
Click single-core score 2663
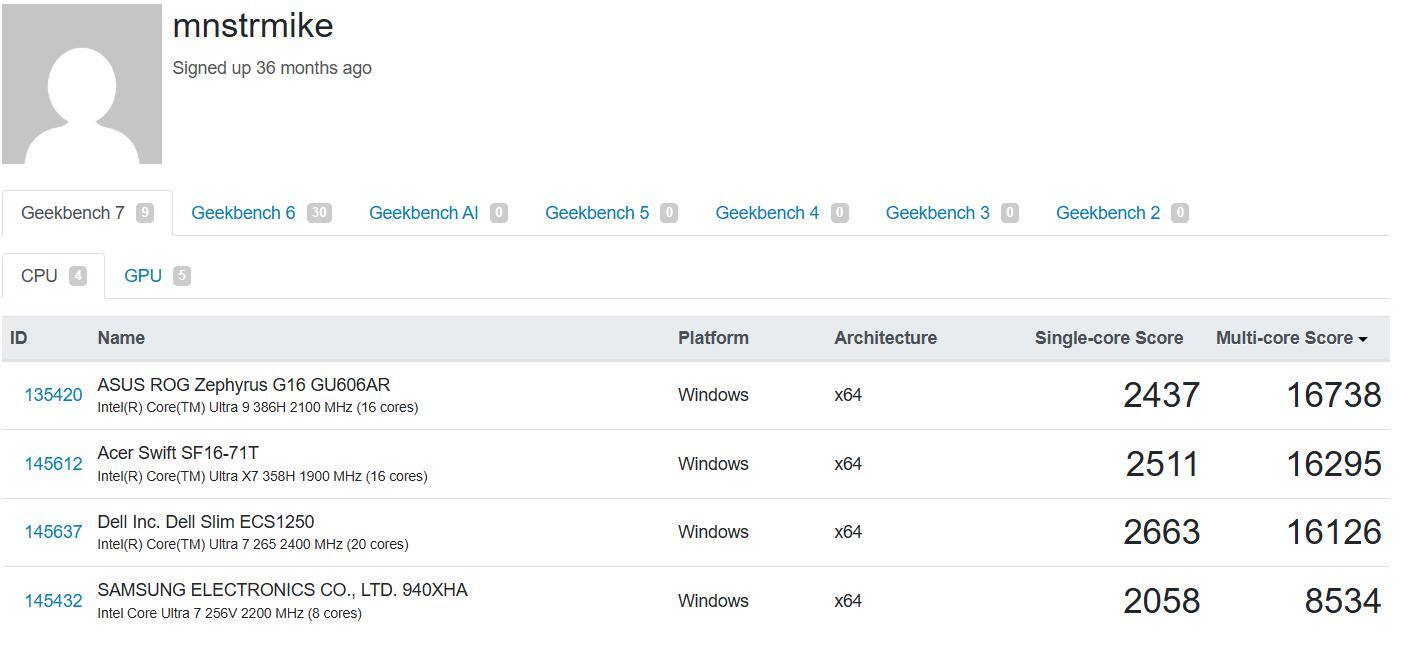pos(1161,532)
